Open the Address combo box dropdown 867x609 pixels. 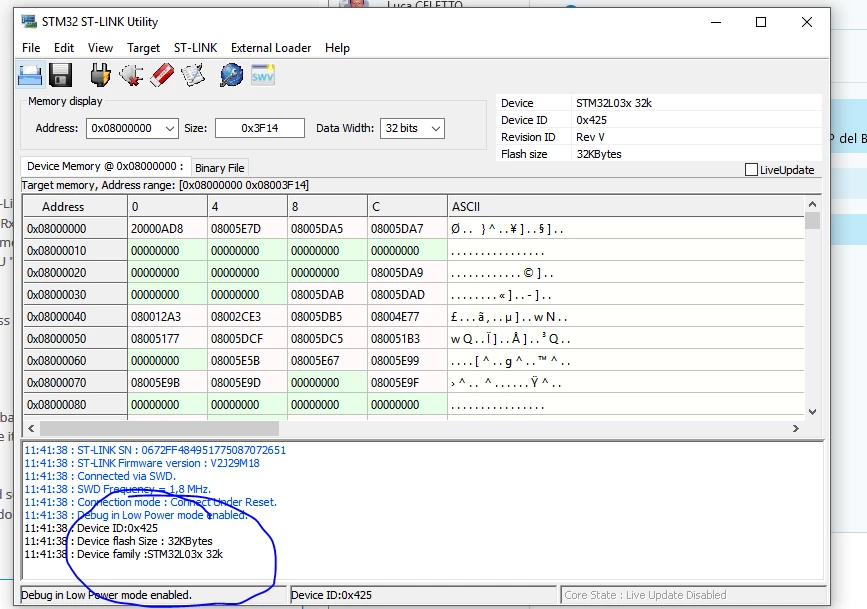(x=170, y=128)
